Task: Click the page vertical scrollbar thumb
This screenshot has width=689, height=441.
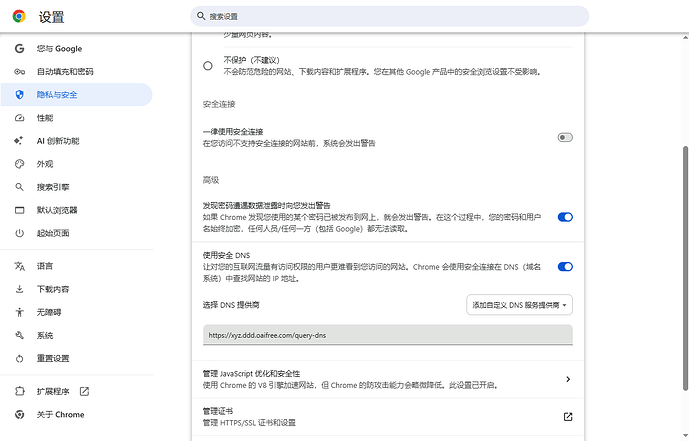Action: pos(685,268)
